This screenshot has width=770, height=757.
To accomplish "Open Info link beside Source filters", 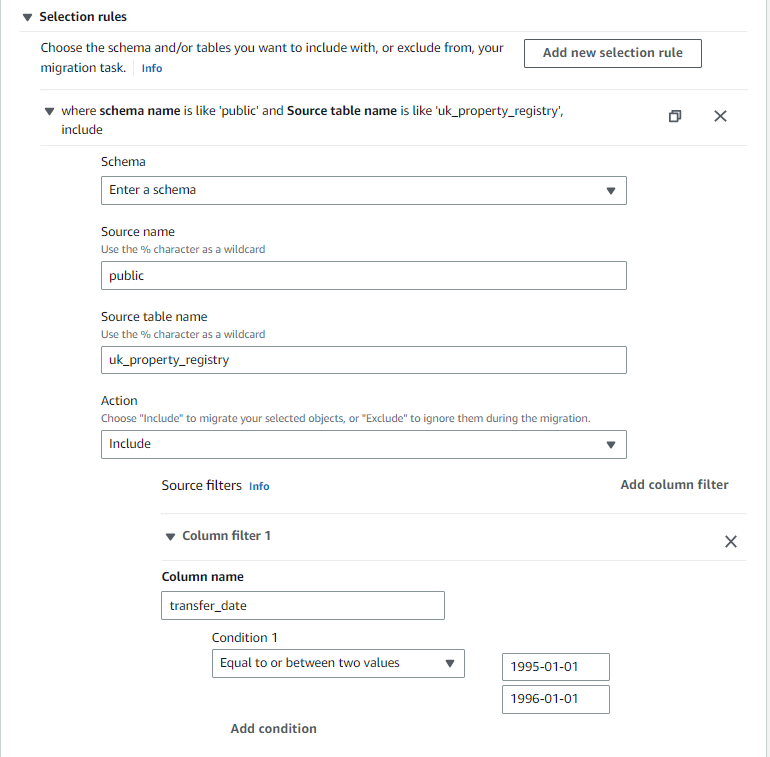I will pos(259,486).
